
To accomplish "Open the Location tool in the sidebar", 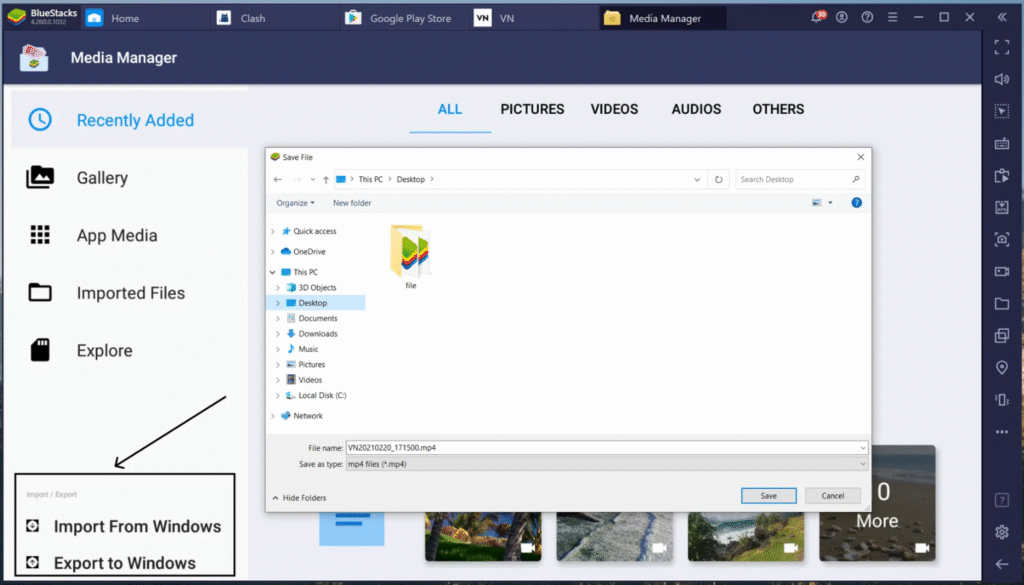I will pyautogui.click(x=1002, y=367).
